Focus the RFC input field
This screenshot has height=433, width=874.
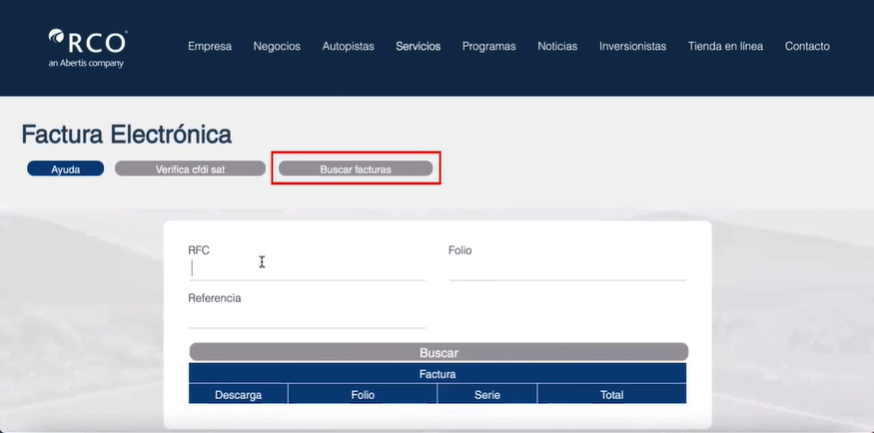(307, 269)
